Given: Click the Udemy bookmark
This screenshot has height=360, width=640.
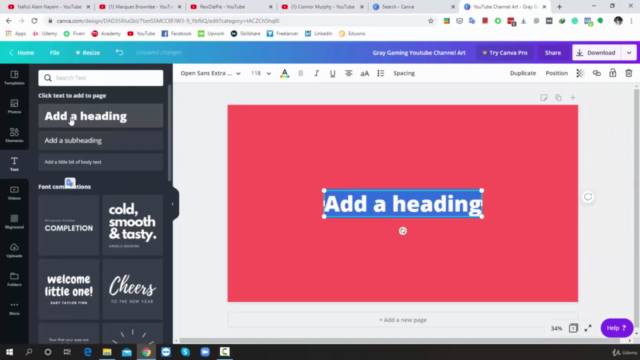Looking at the screenshot, I should pyautogui.click(x=45, y=33).
